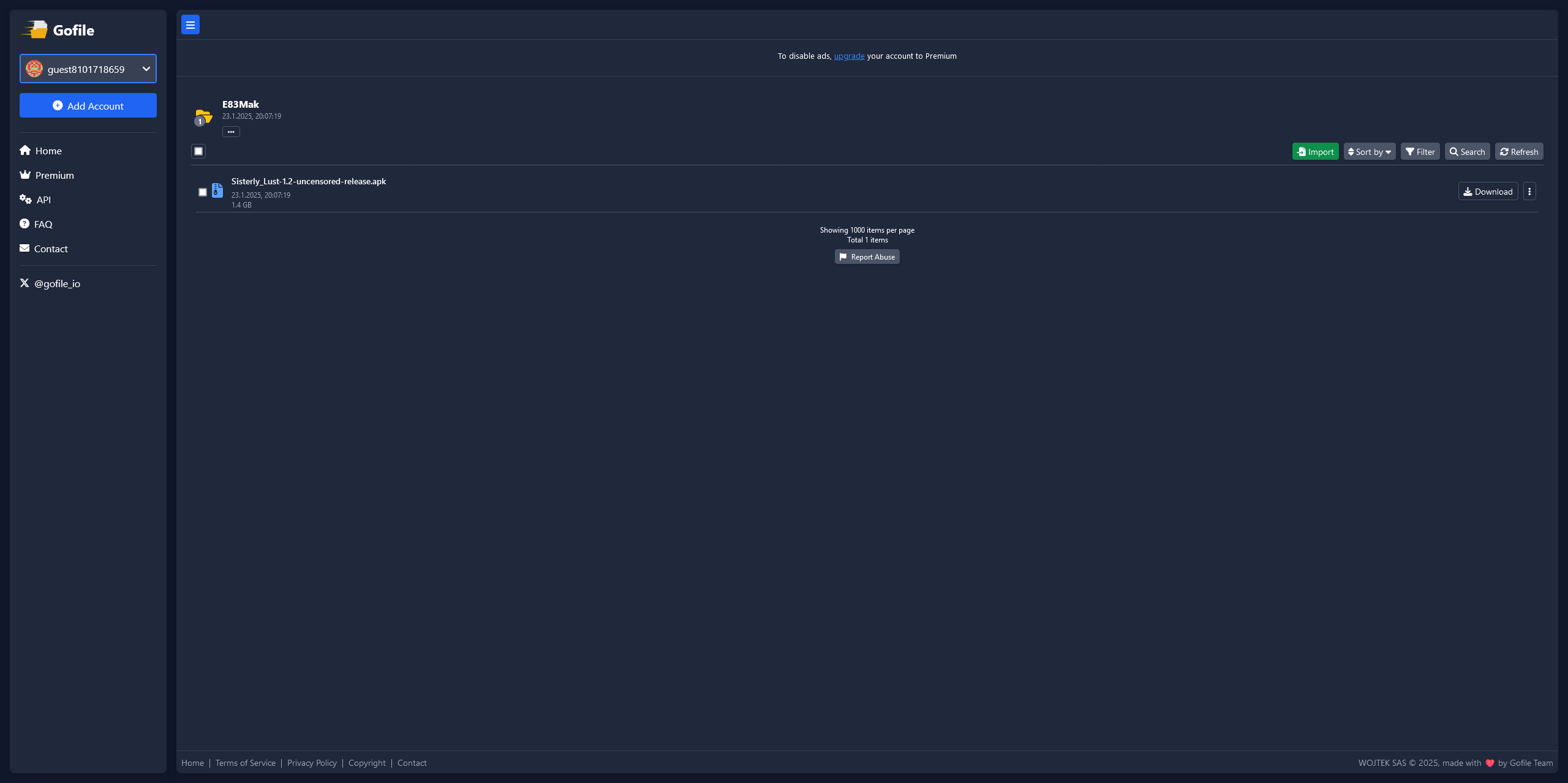Open the Copyright footer link
This screenshot has height=783, width=1568.
[367, 763]
